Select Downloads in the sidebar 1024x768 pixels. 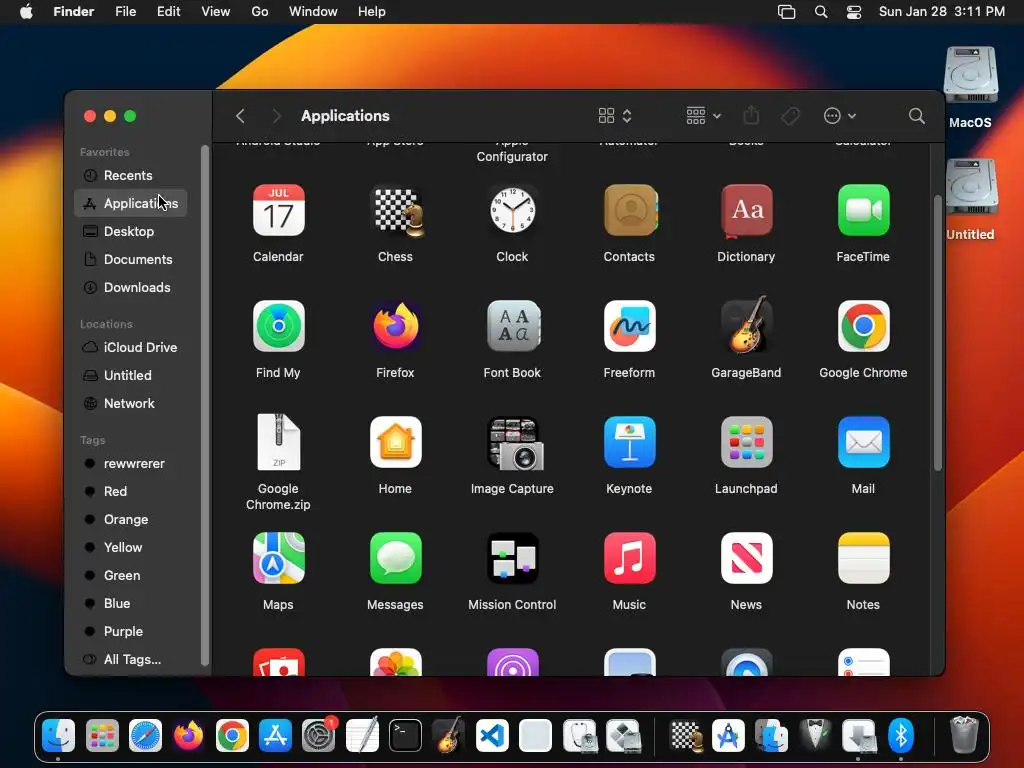coord(131,287)
